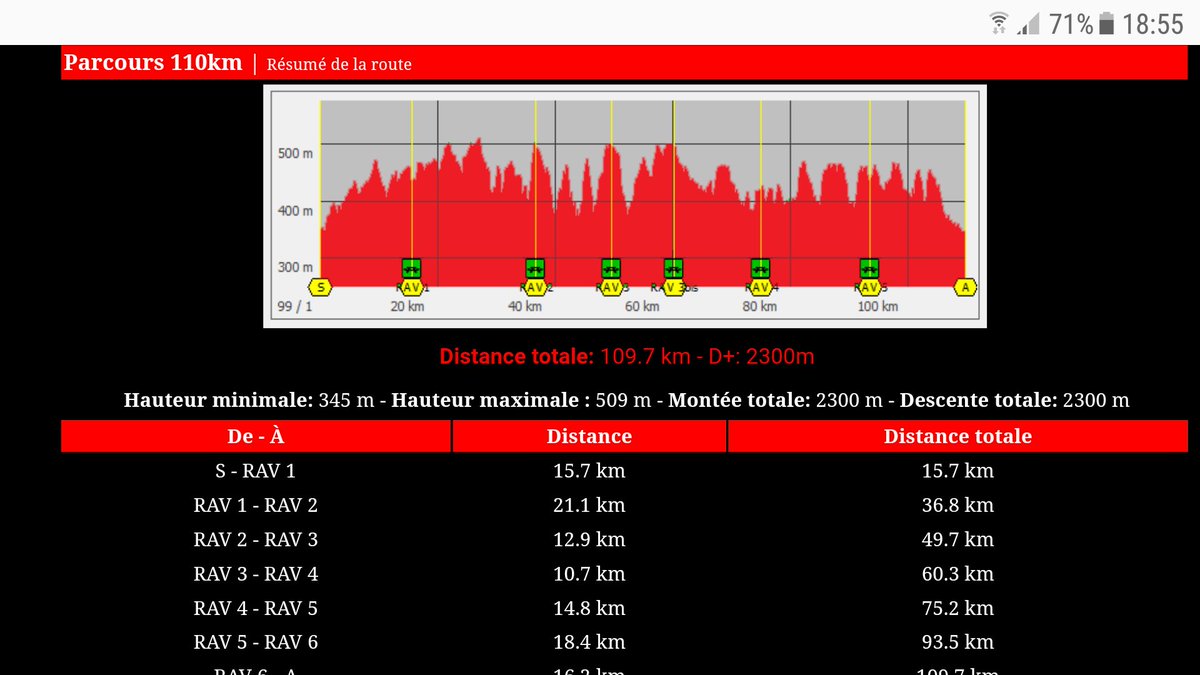Tap the 99 / 1 chart corner label

pos(295,306)
